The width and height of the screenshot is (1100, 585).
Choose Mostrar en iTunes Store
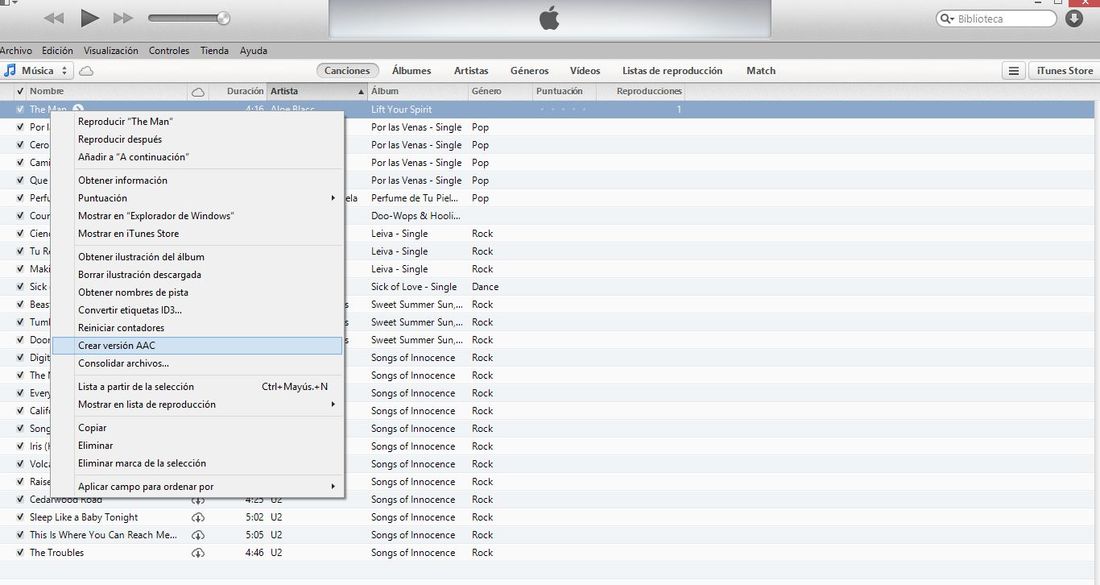coord(197,234)
